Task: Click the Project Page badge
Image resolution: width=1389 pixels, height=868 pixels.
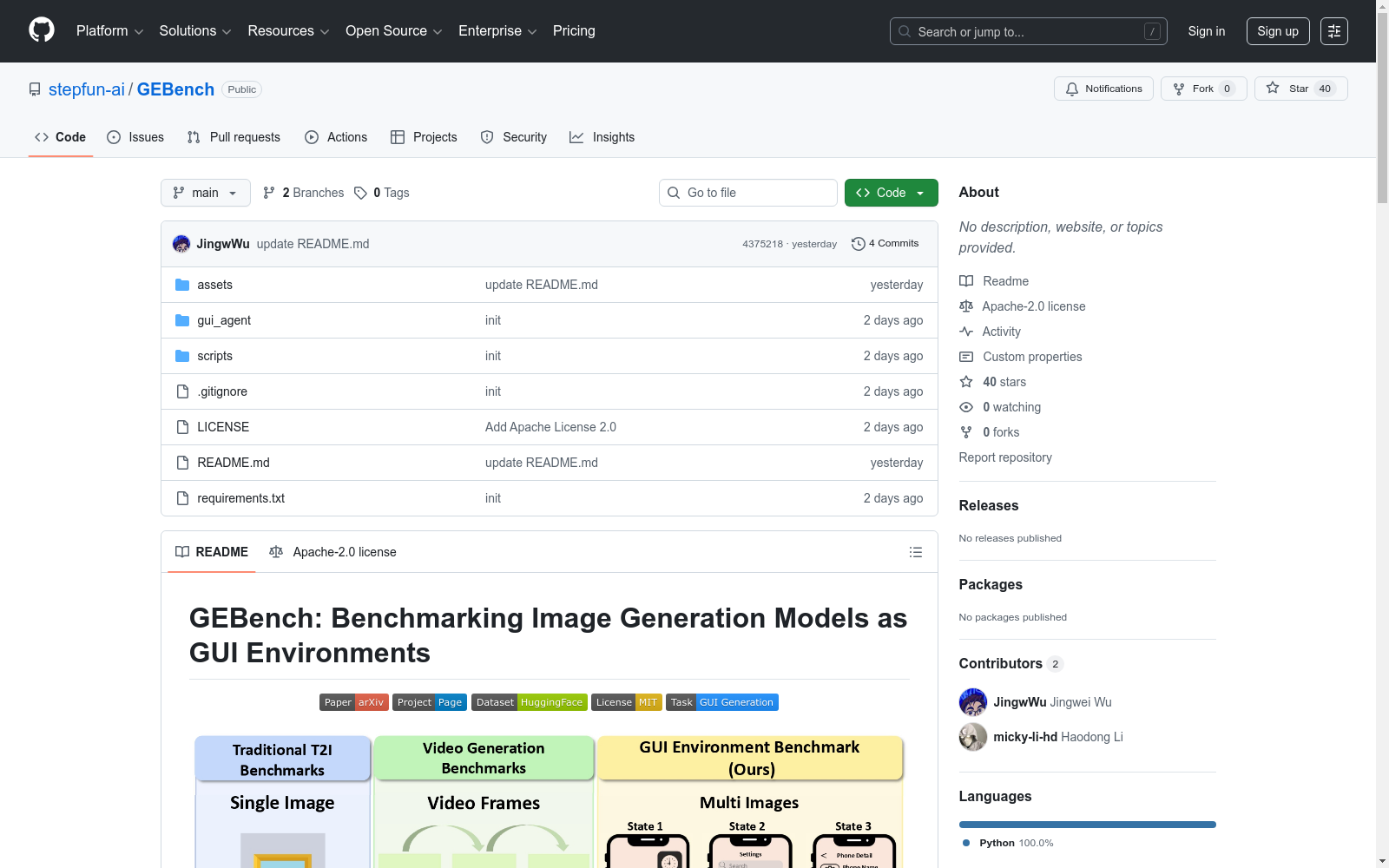Action: [430, 702]
